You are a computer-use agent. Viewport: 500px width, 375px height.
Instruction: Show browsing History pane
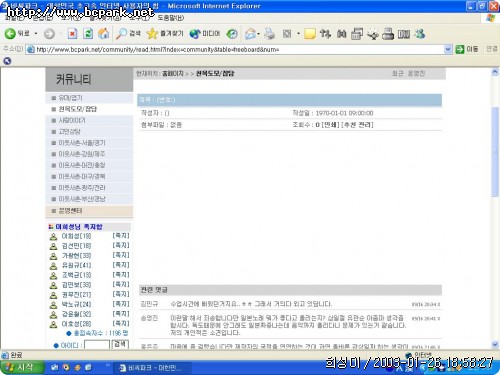click(x=232, y=34)
